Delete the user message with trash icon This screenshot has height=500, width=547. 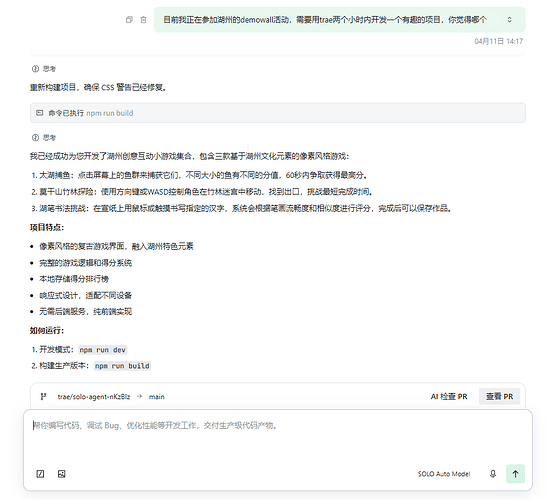(143, 20)
